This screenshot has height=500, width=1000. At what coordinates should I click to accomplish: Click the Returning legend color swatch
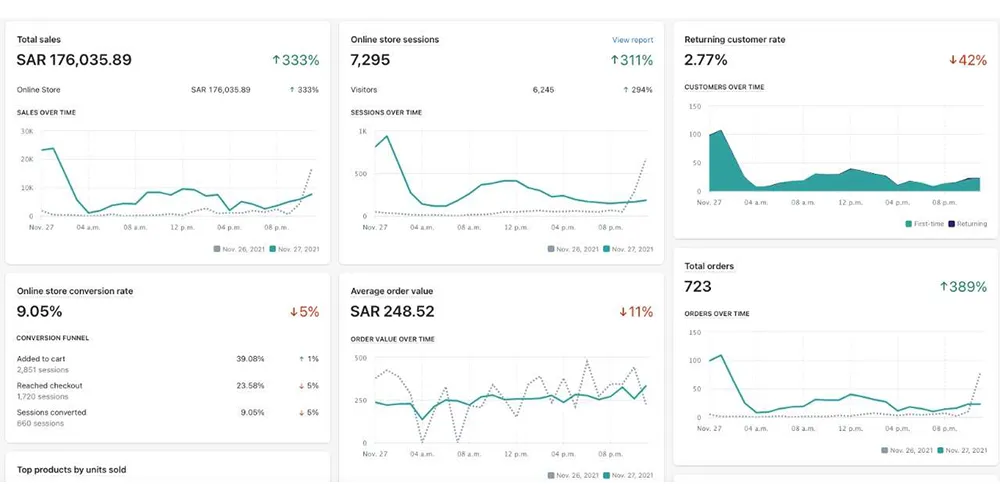coord(951,224)
